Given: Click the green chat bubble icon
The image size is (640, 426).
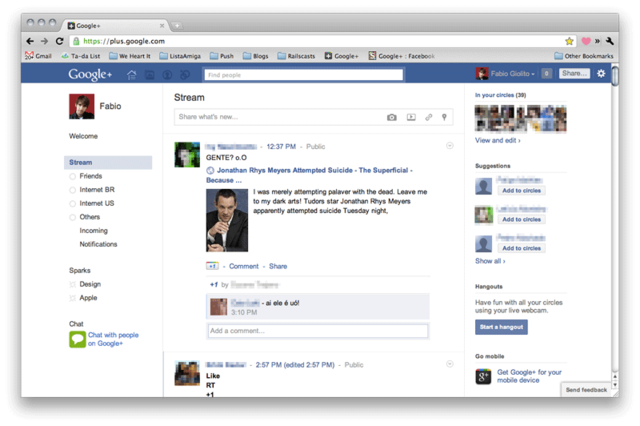Looking at the screenshot, I should click(77, 339).
